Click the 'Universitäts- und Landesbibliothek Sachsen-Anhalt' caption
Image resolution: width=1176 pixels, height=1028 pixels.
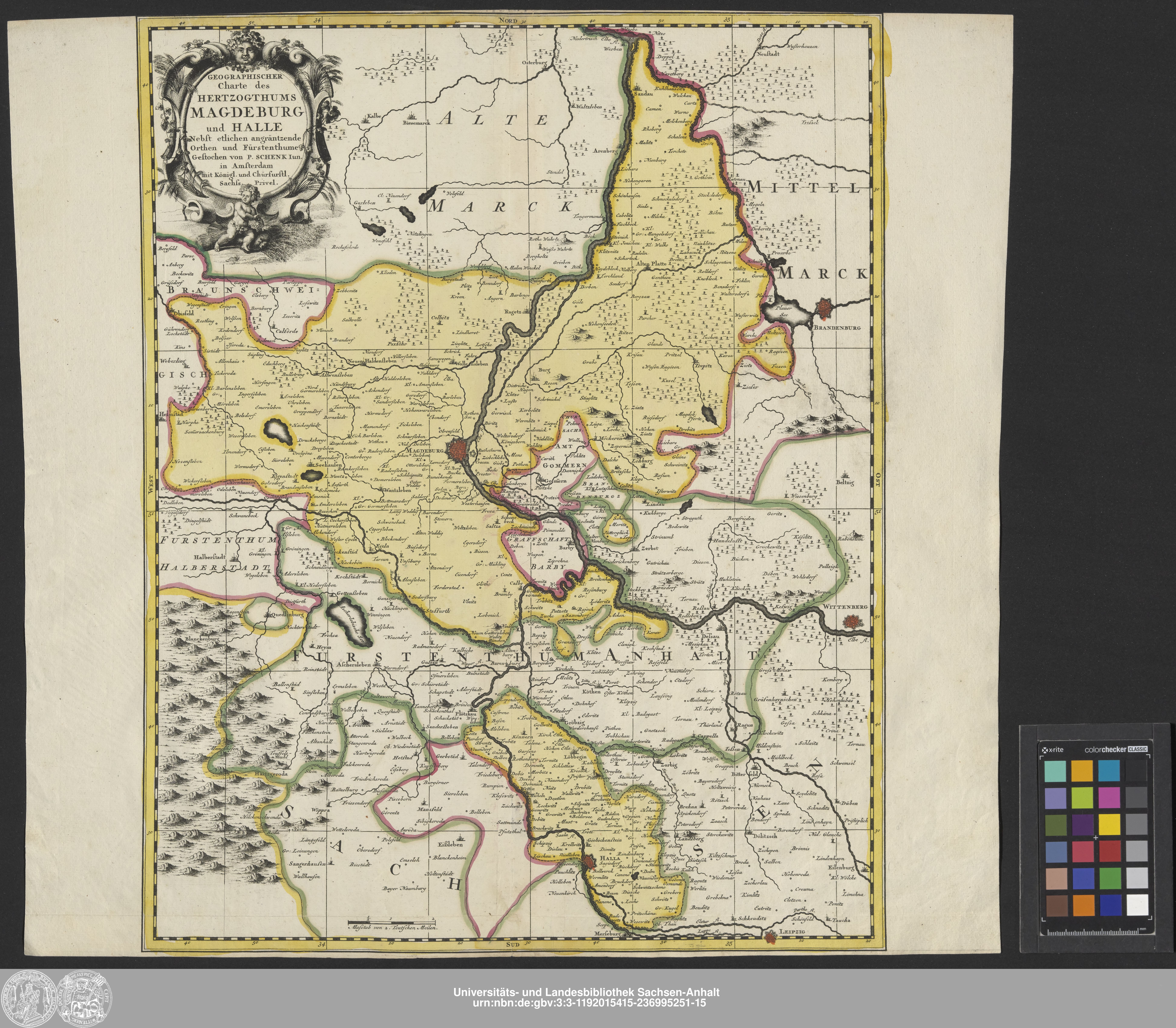587,992
